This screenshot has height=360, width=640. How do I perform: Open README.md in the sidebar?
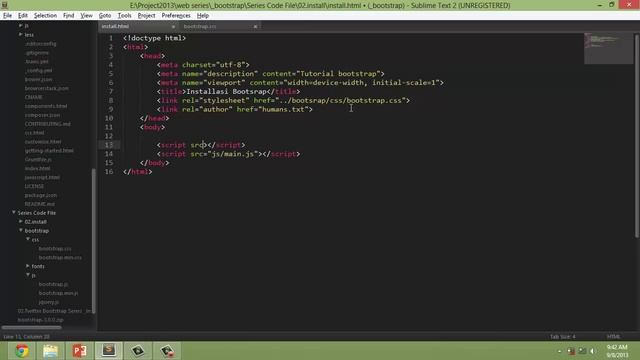tap(40, 204)
